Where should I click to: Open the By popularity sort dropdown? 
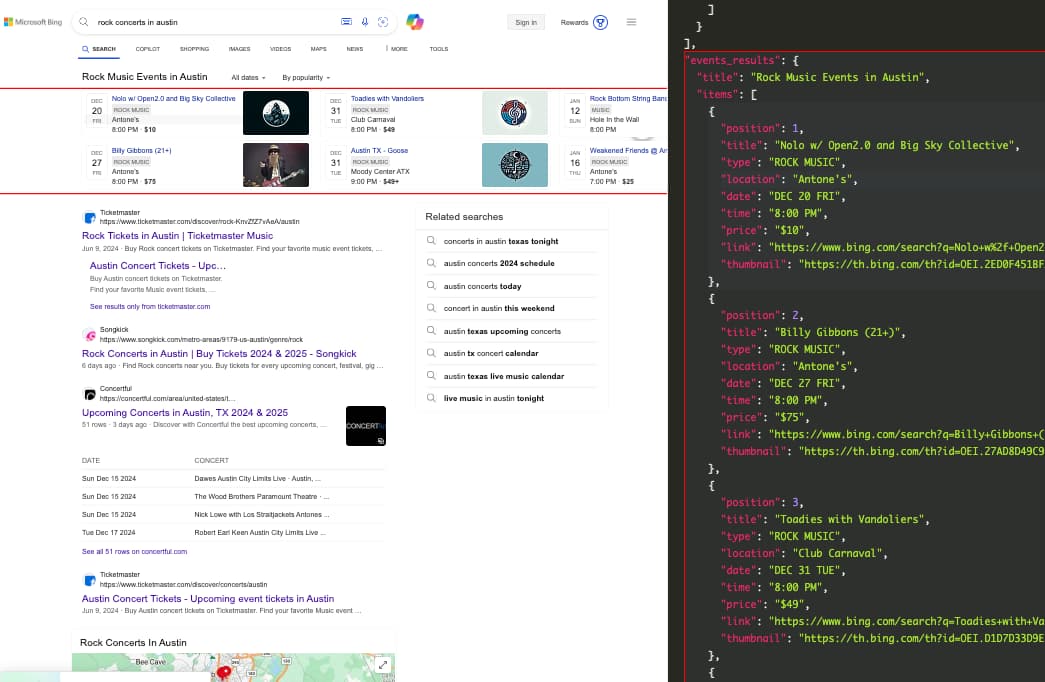tap(306, 77)
